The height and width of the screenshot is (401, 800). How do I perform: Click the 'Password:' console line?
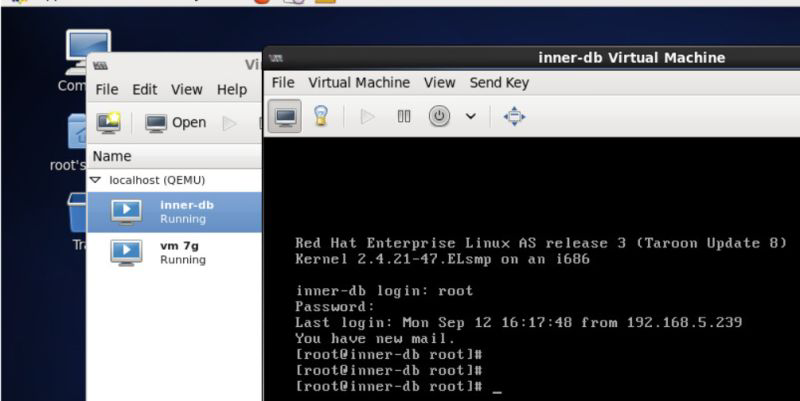[335, 307]
